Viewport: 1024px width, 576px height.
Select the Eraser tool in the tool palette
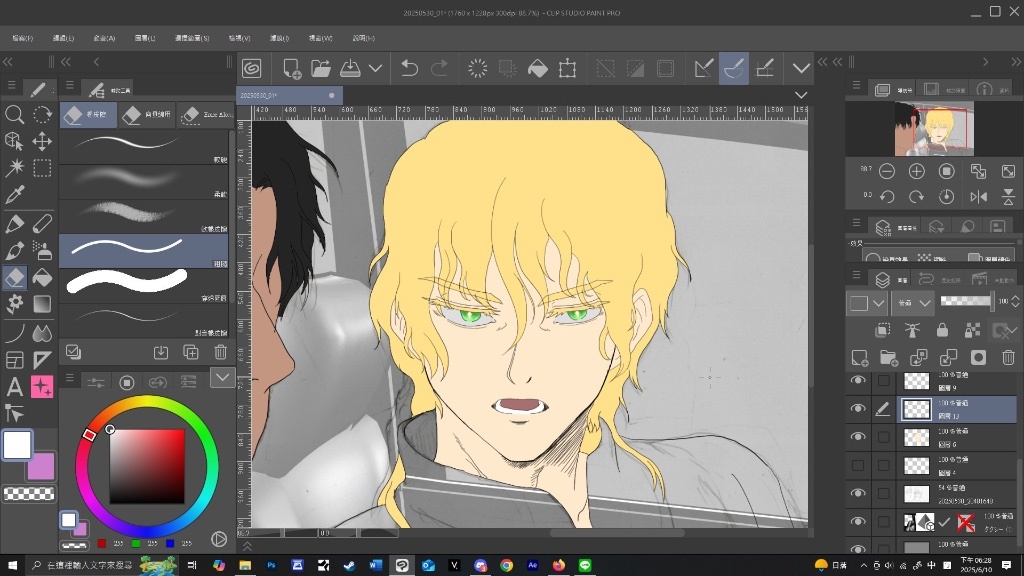(14, 278)
